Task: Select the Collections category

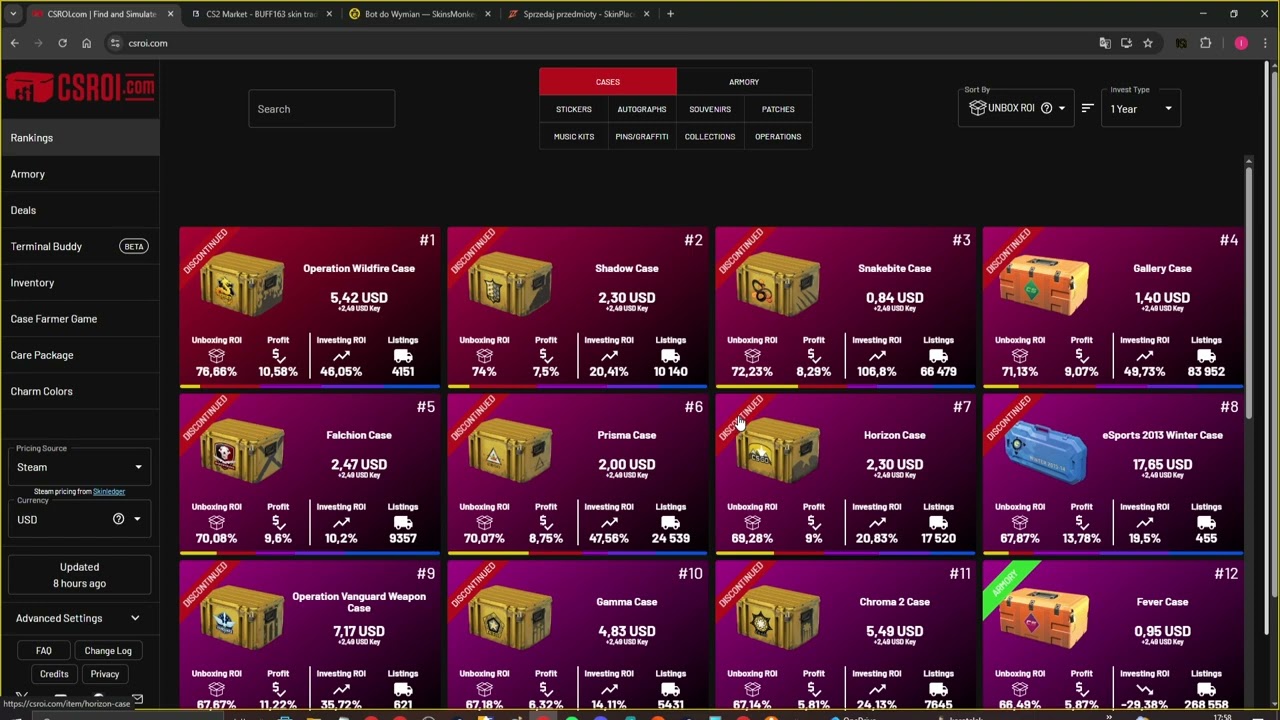Action: coord(710,136)
